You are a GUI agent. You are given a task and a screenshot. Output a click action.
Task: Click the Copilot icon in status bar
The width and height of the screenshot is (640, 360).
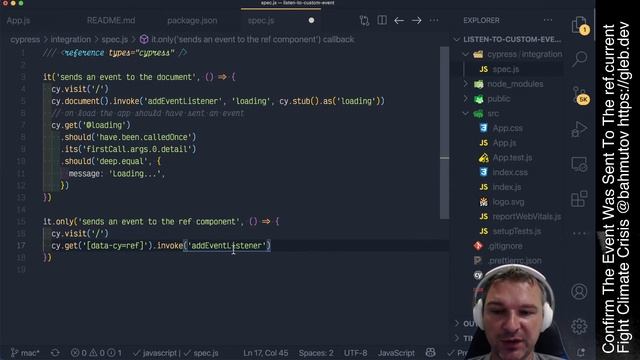[x=431, y=352]
